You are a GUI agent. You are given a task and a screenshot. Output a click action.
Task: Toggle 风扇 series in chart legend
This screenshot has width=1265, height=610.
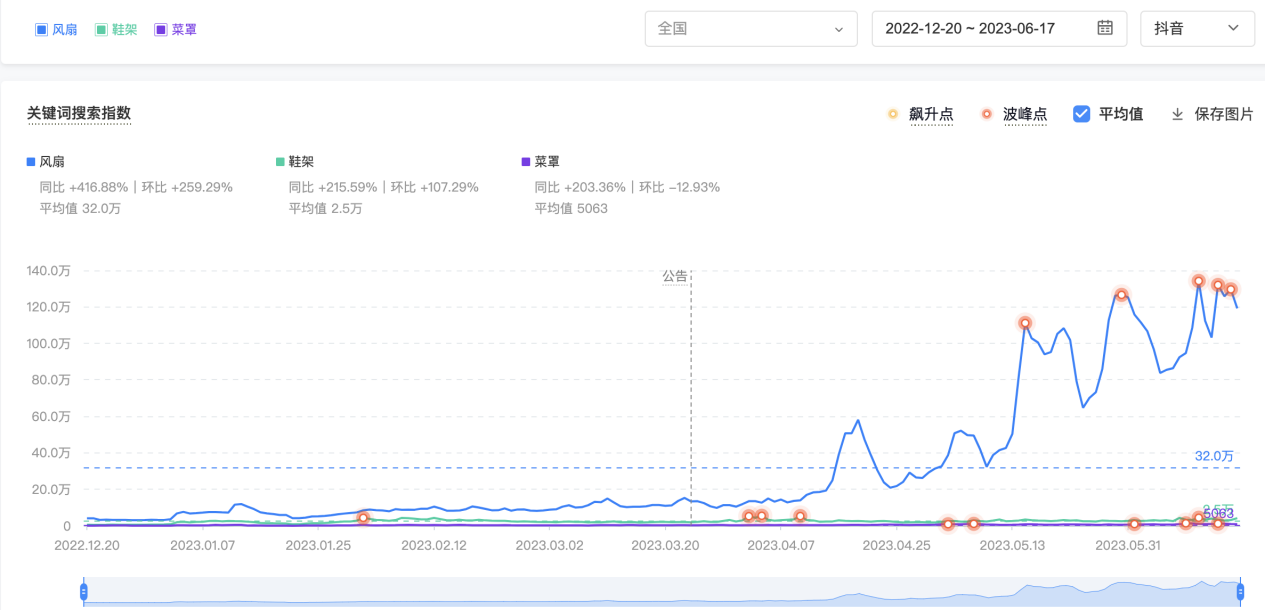52,161
